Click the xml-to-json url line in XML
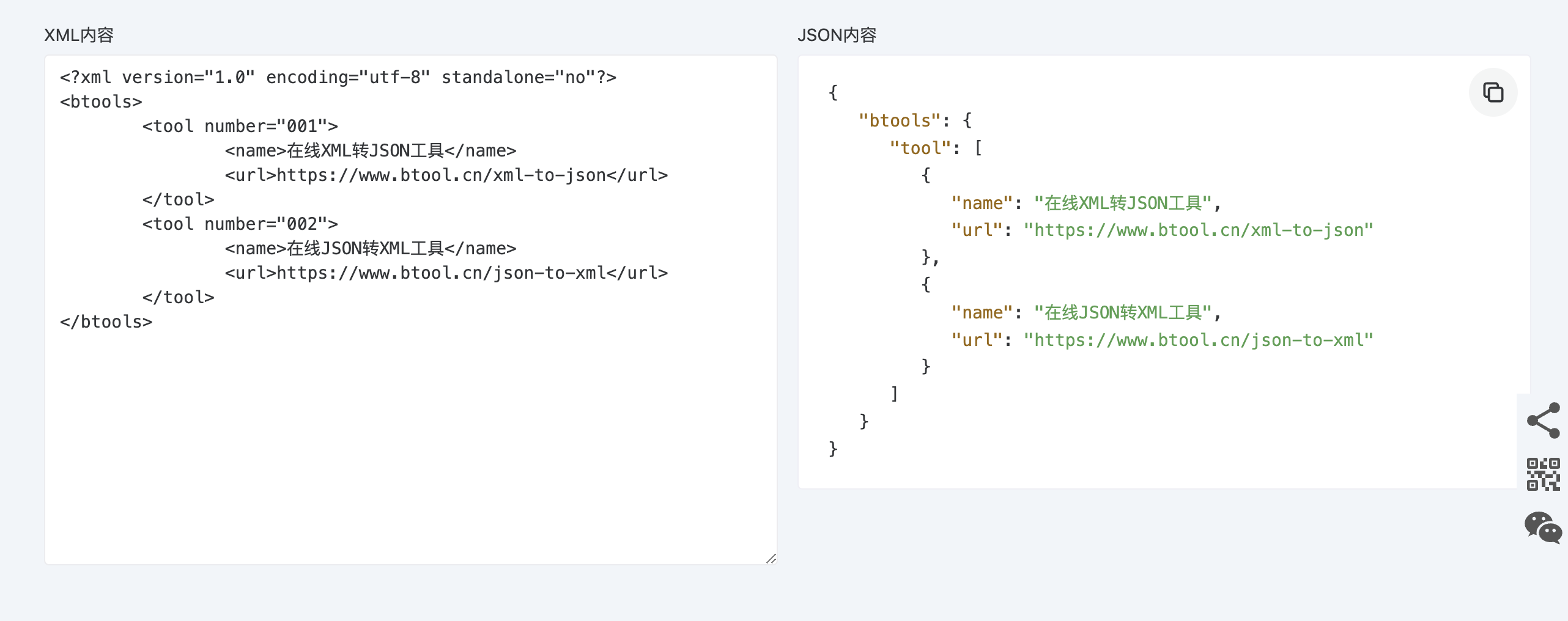The width and height of the screenshot is (1568, 621). pyautogui.click(x=446, y=175)
